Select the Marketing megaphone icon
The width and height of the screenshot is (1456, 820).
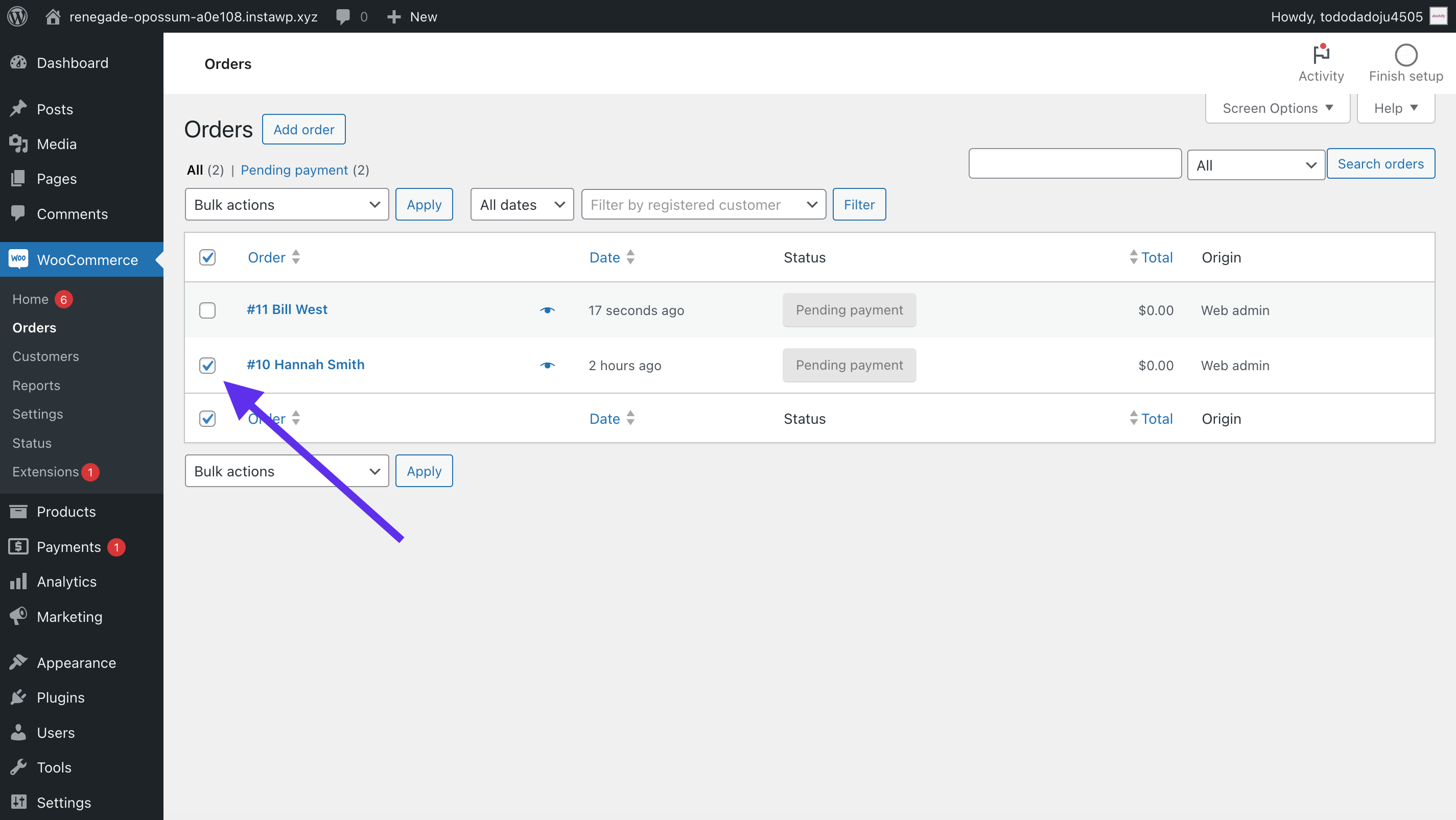[x=19, y=616]
